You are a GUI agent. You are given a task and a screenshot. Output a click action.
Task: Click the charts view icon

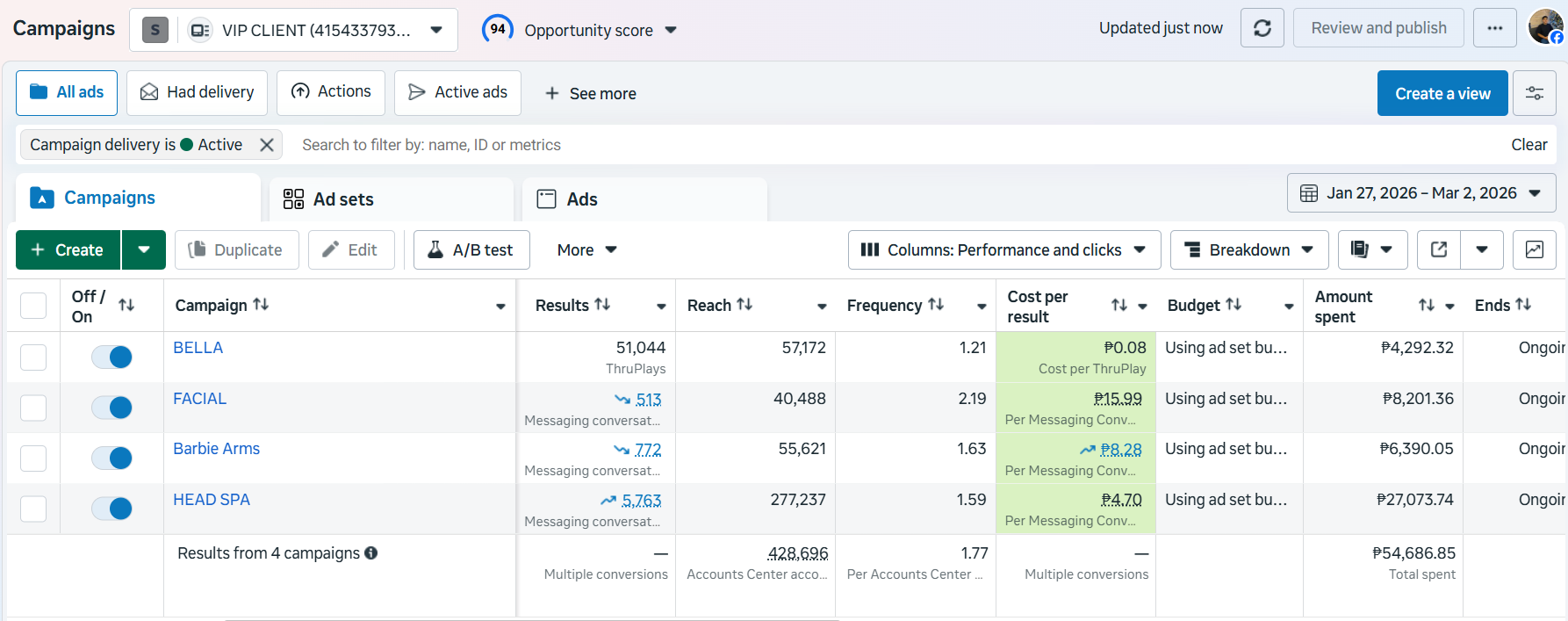pyautogui.click(x=1534, y=250)
